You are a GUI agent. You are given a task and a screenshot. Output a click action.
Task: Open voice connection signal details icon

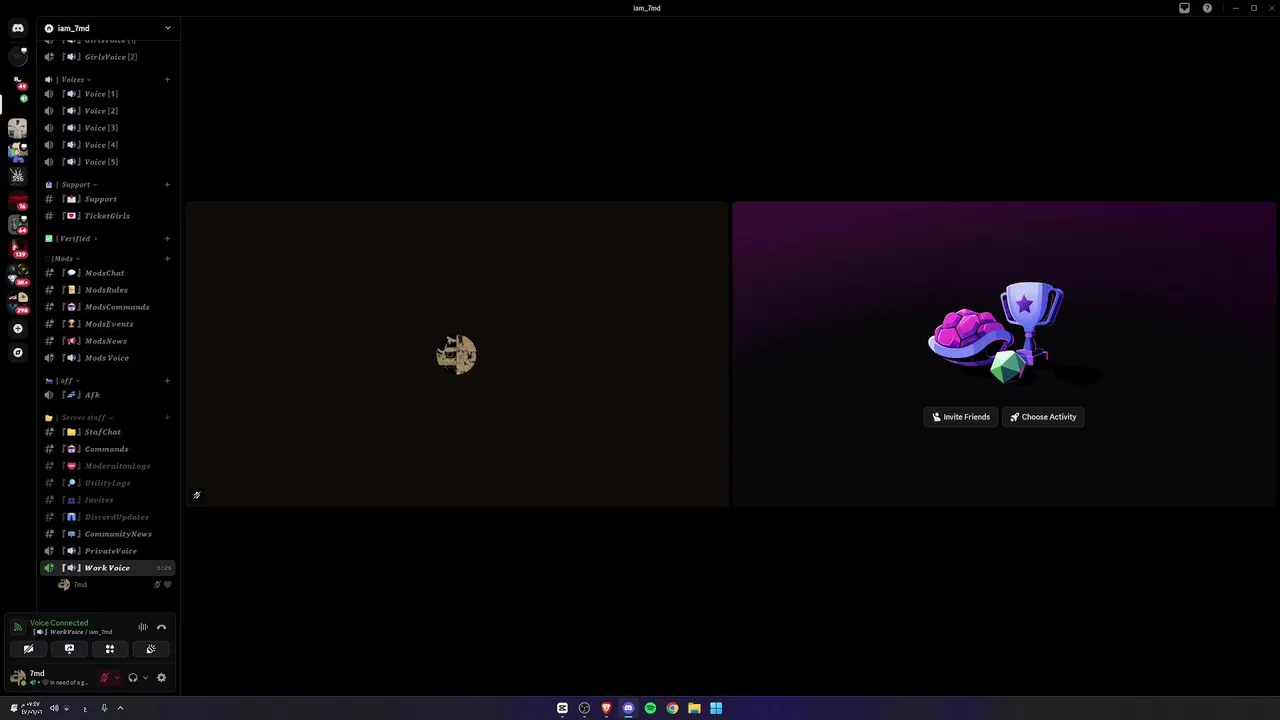[x=17, y=627]
